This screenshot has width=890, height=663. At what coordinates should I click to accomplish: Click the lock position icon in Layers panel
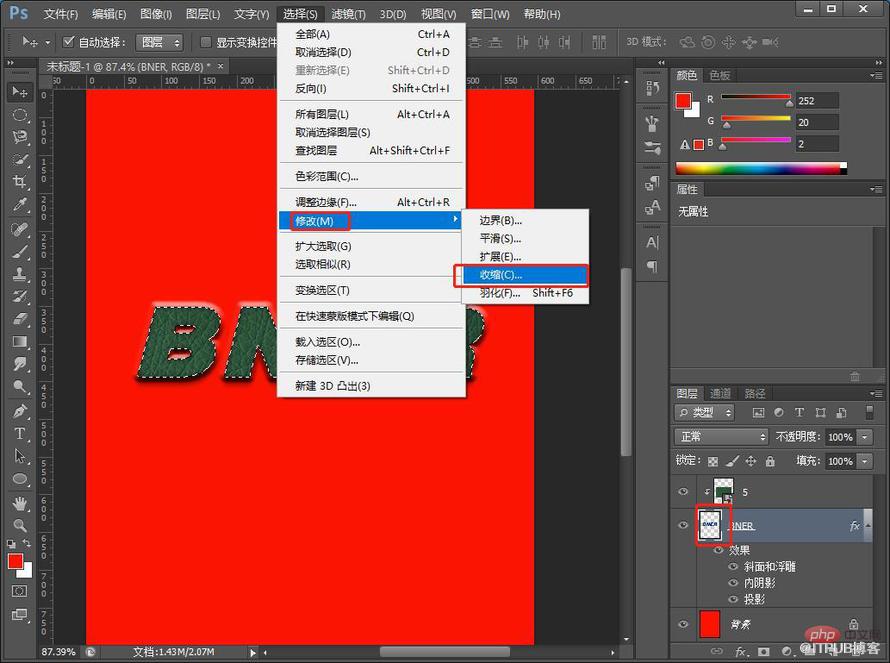tap(751, 461)
